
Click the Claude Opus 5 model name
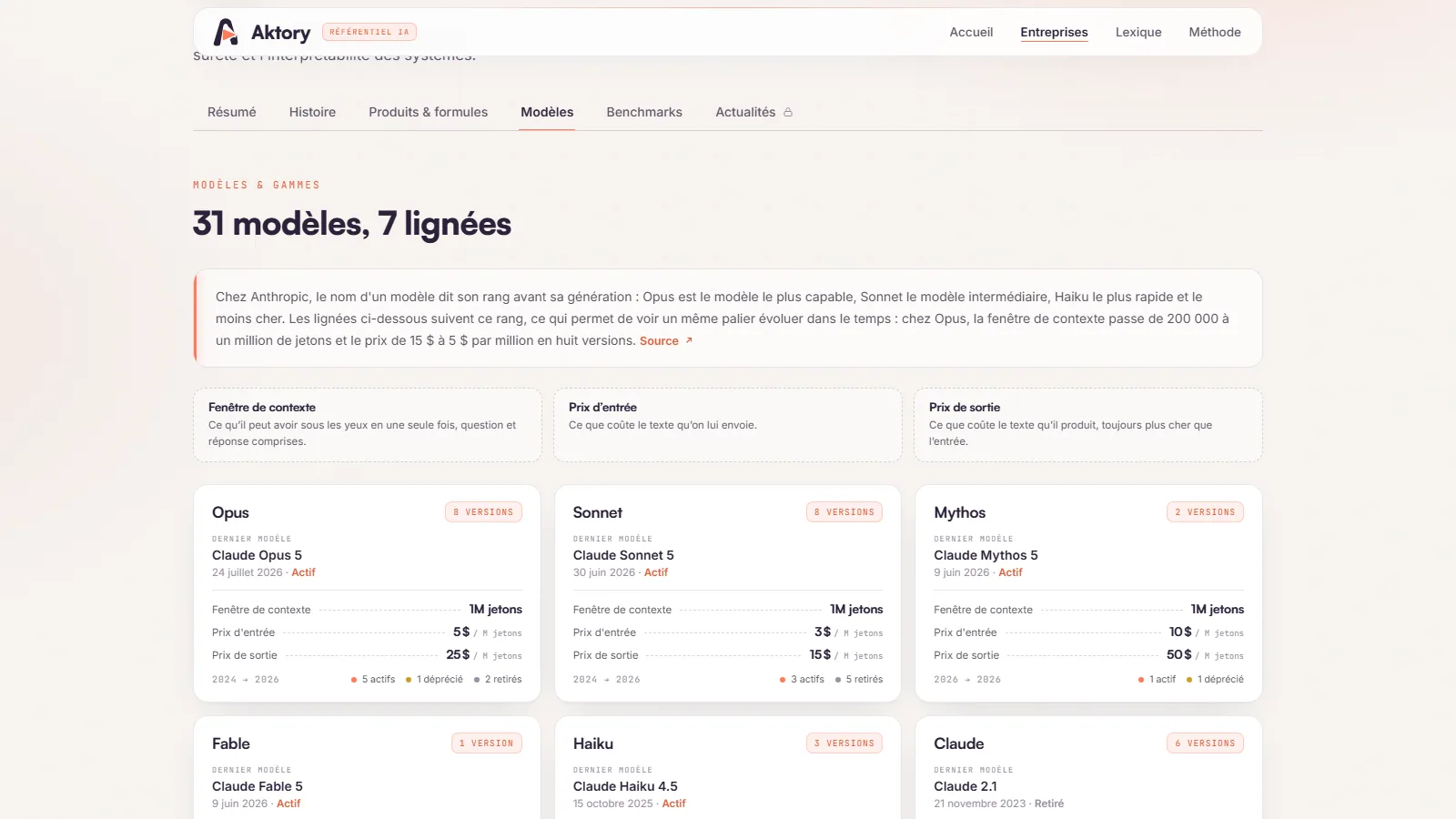257,555
